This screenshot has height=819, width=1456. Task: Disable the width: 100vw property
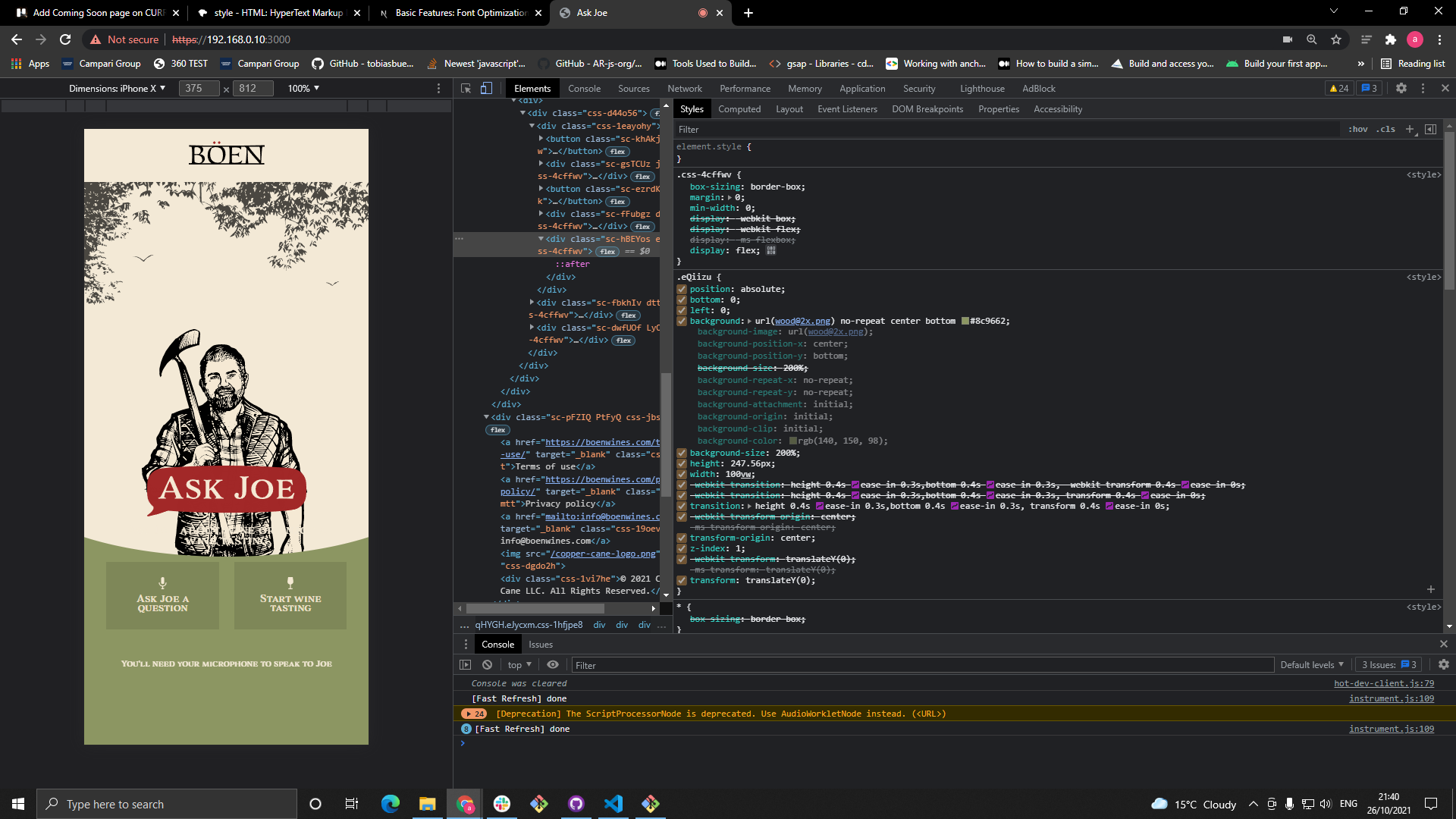(682, 475)
